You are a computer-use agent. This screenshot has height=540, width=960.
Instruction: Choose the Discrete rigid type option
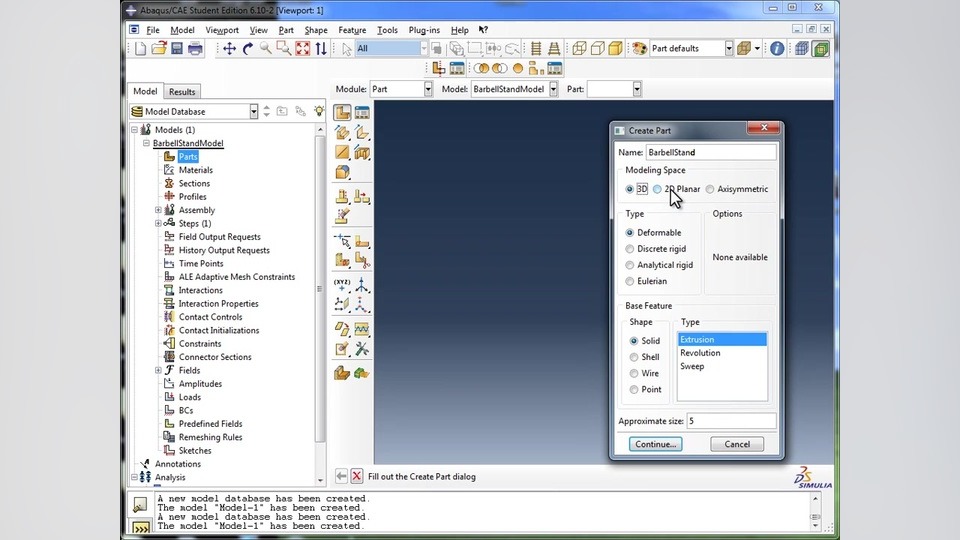(630, 249)
